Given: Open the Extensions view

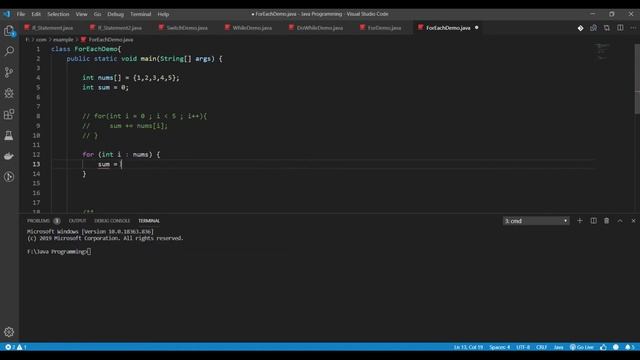Looking at the screenshot, I should pos(9,114).
